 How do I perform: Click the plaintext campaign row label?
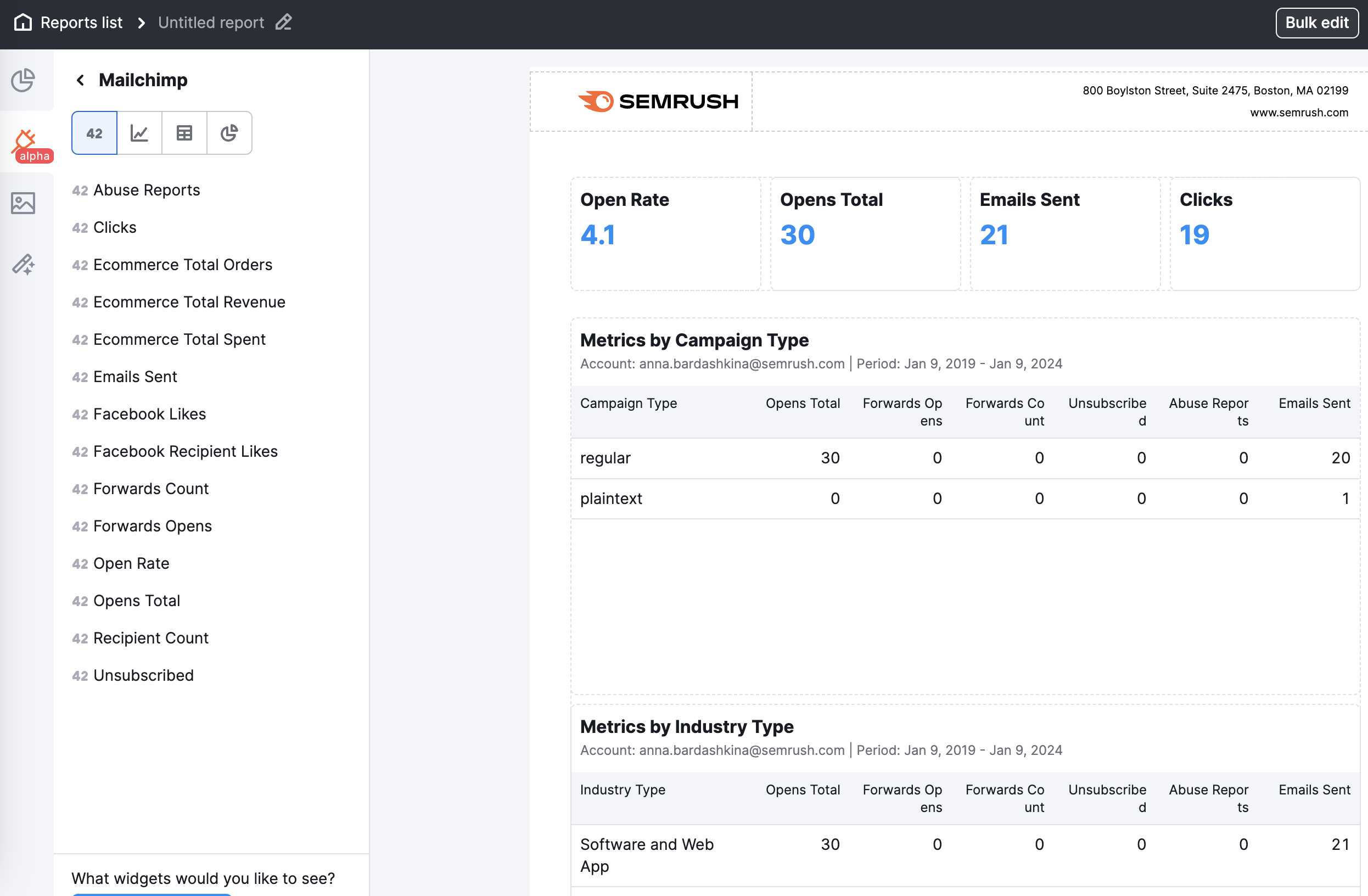coord(611,499)
